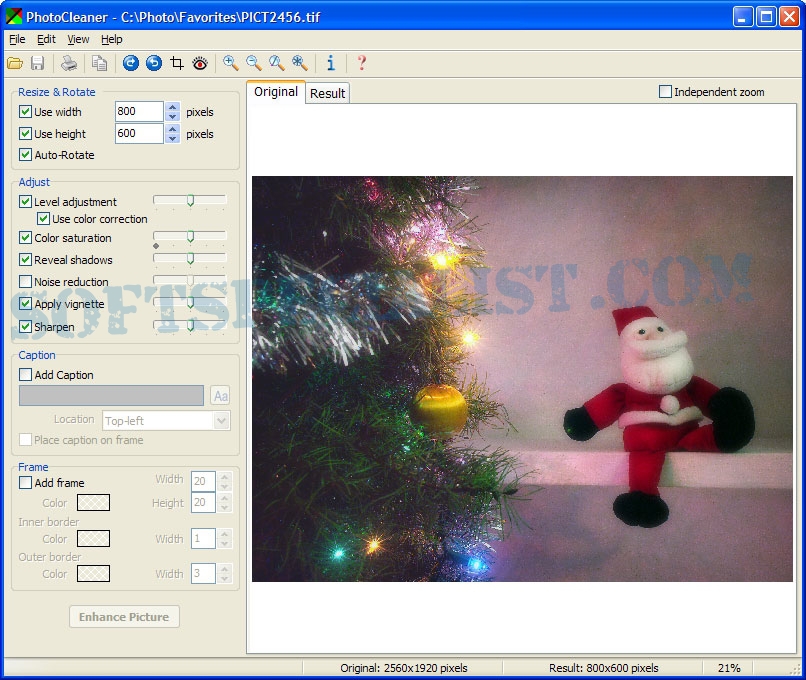
Task: Open the caption Location dropdown
Action: (222, 421)
